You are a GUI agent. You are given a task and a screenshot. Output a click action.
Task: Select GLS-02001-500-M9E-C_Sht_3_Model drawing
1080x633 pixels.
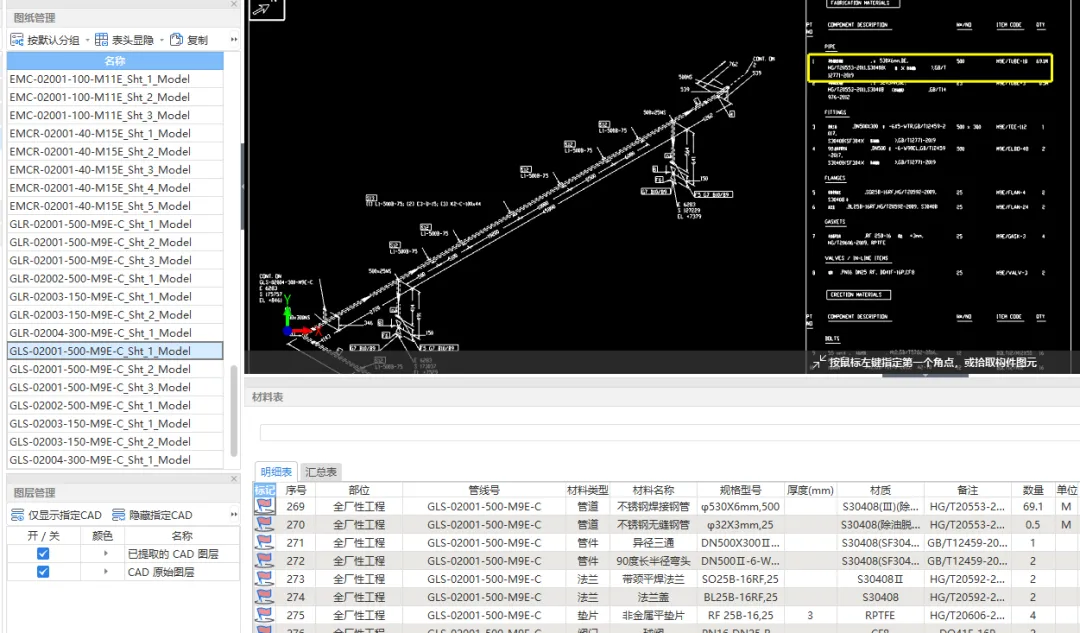tap(115, 387)
